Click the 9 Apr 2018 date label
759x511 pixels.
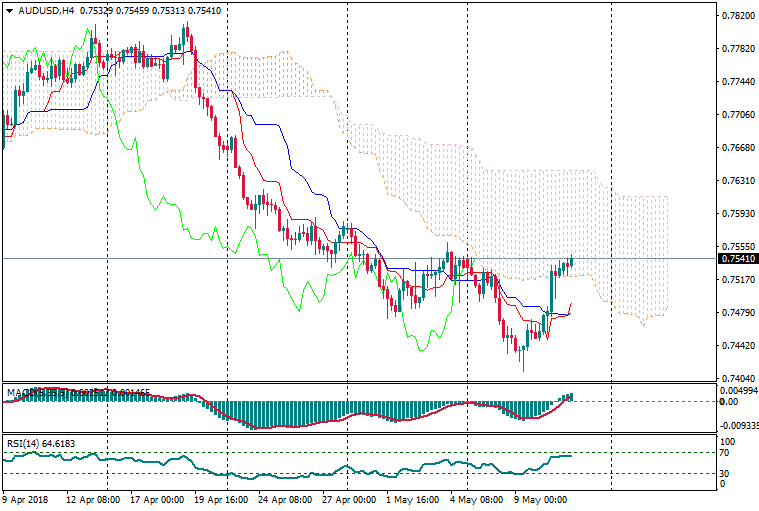coord(25,498)
